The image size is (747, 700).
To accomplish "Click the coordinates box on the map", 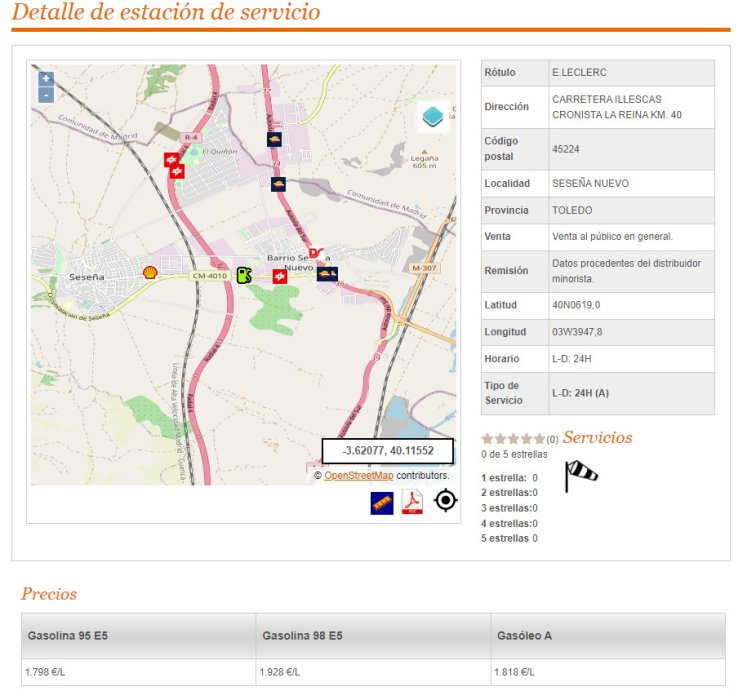I will coord(387,451).
